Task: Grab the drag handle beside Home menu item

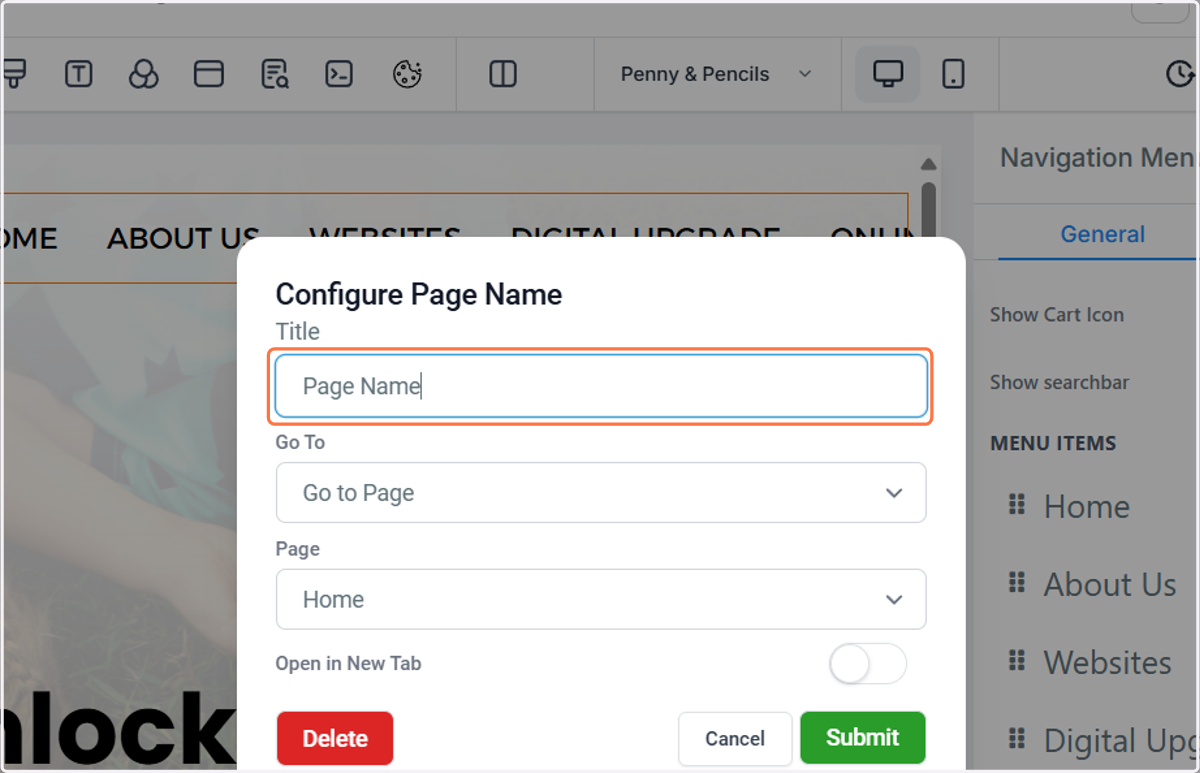Action: tap(1017, 505)
